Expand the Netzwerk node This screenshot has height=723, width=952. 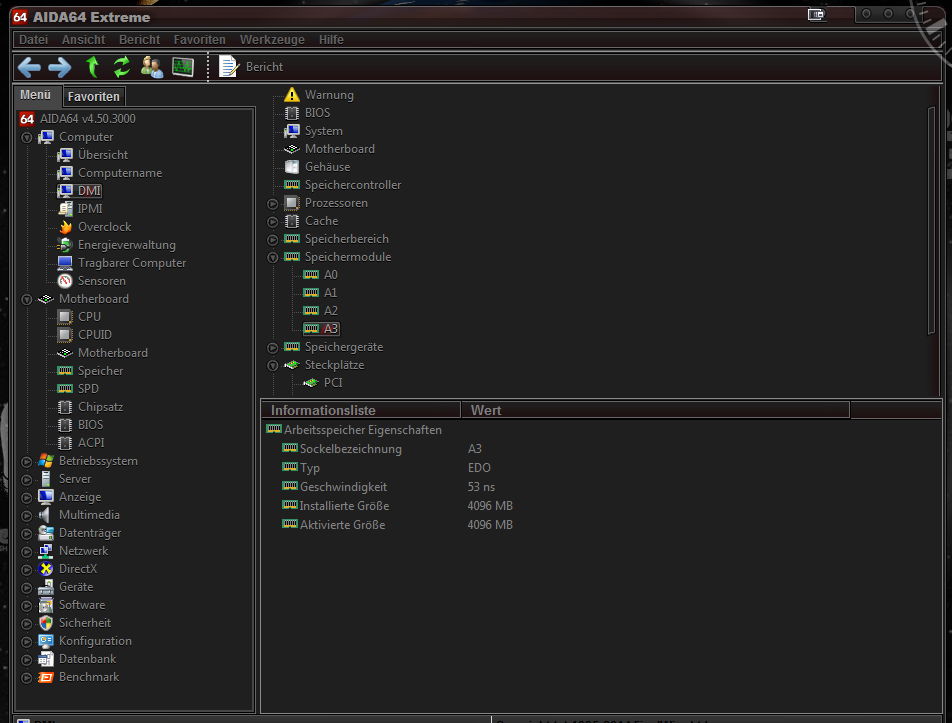click(x=27, y=552)
